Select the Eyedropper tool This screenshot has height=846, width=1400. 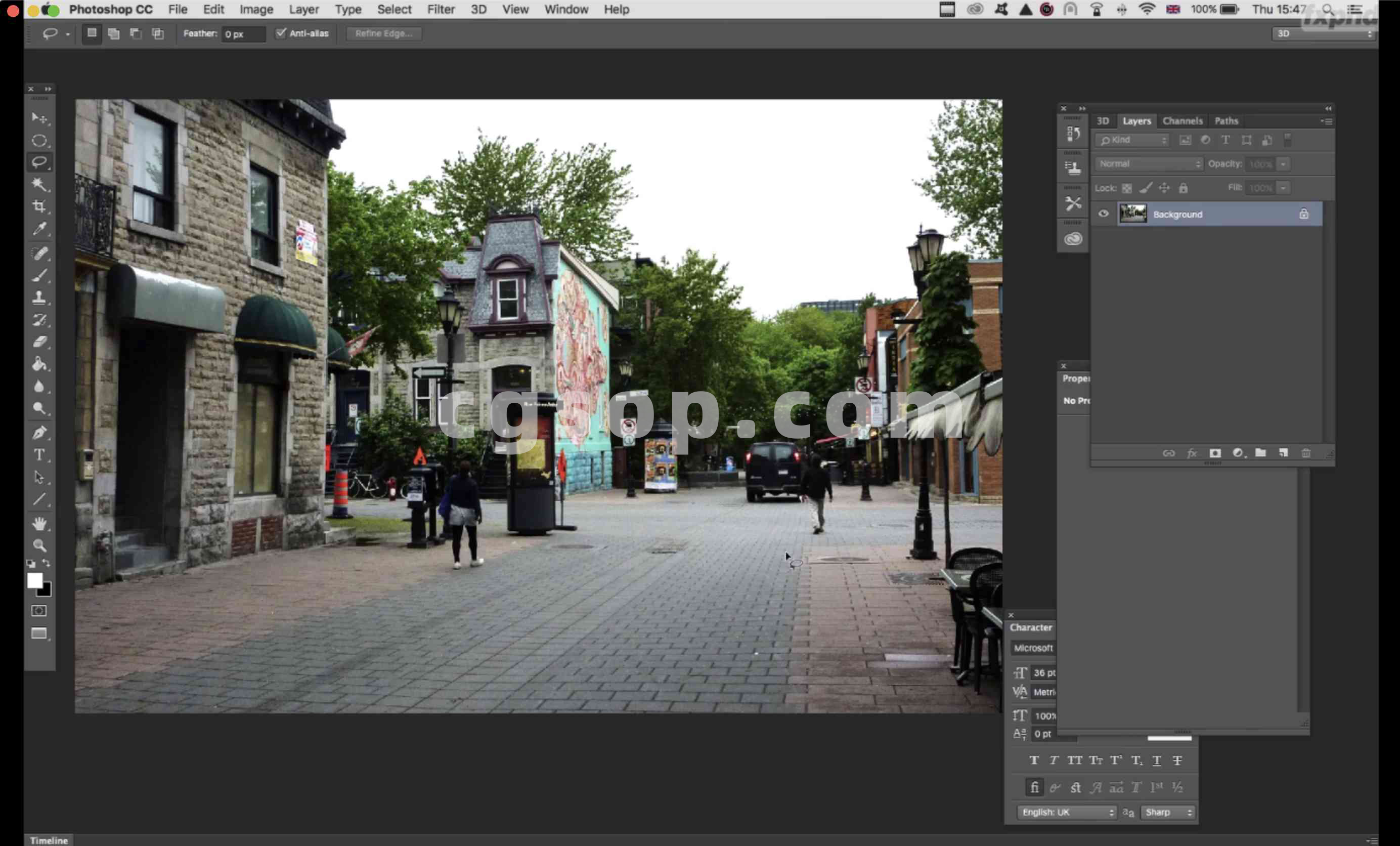pos(39,229)
